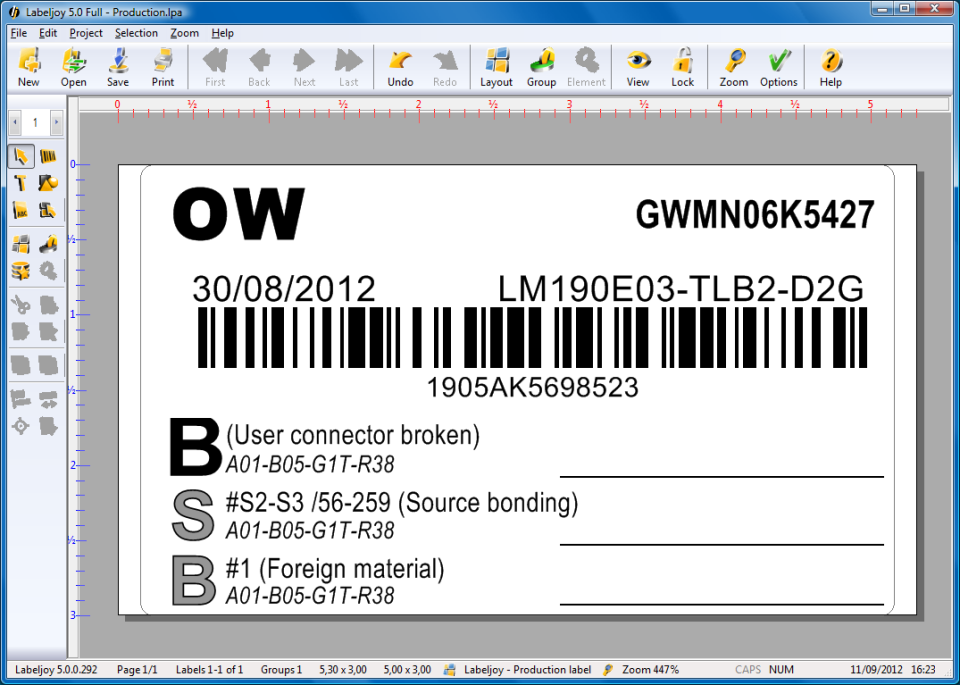
Task: Click the page number field showing 1
Action: (36, 122)
